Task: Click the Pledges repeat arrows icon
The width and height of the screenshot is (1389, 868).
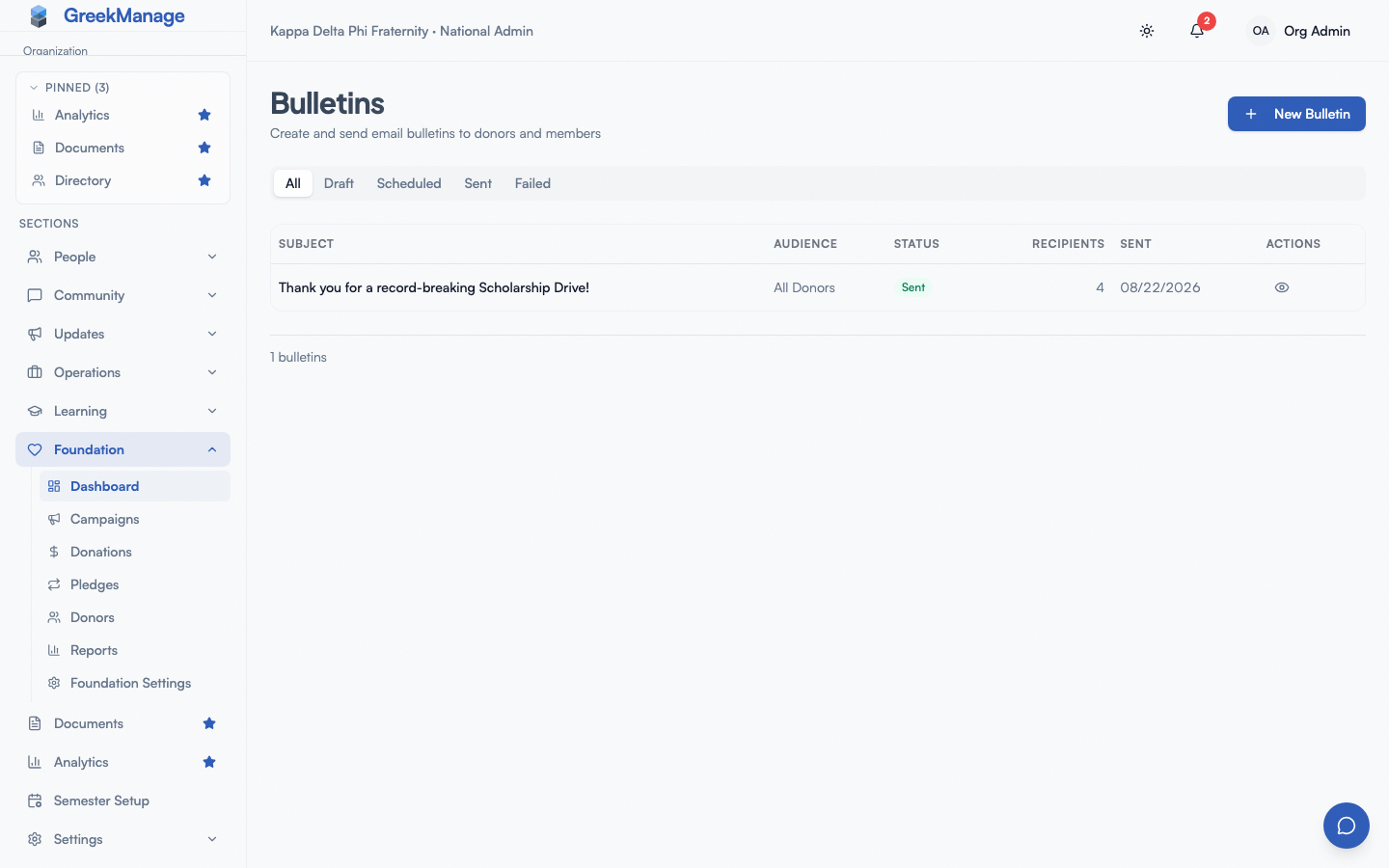Action: 54,584
